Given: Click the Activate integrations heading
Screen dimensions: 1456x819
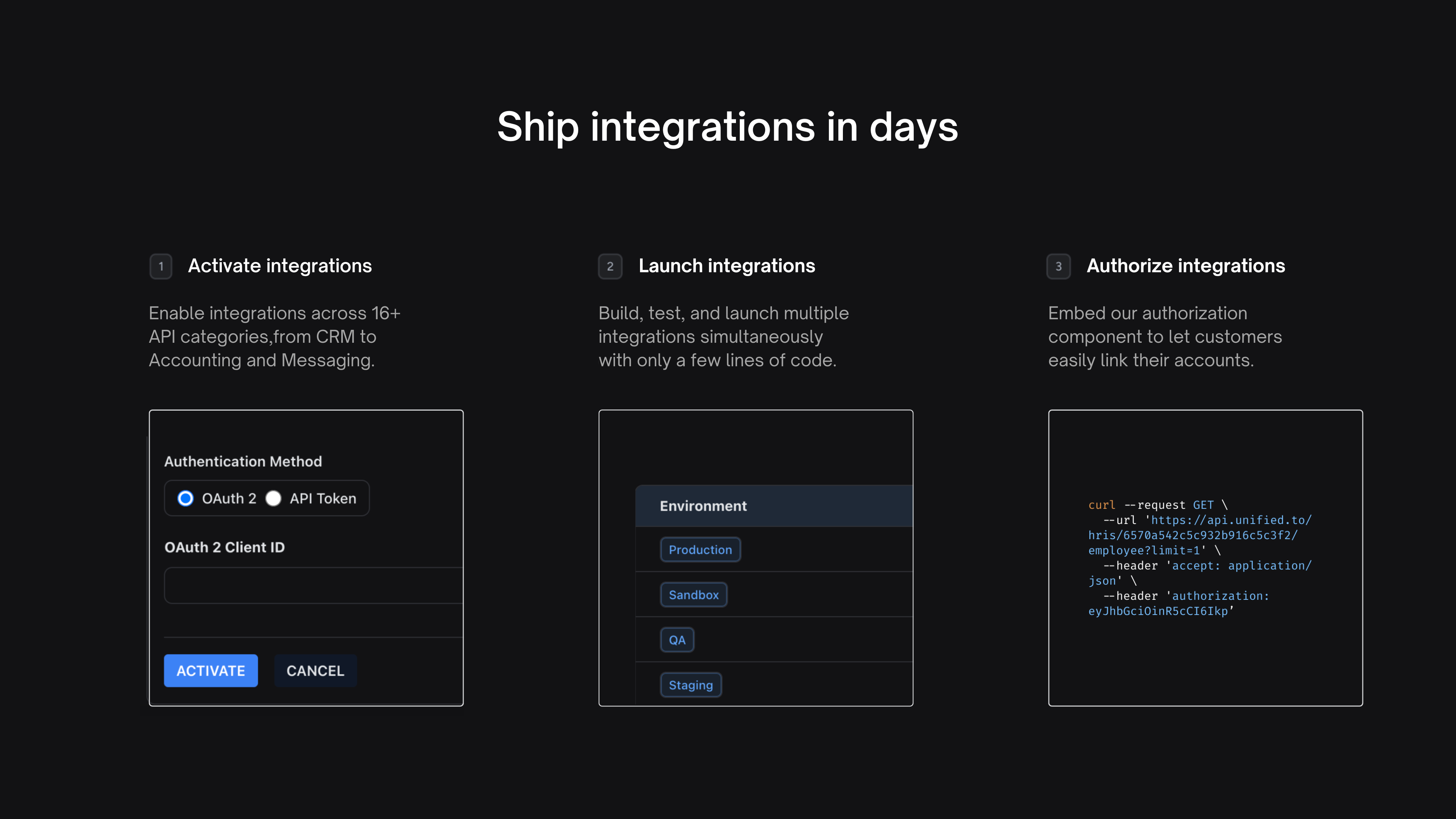Looking at the screenshot, I should coord(280,266).
